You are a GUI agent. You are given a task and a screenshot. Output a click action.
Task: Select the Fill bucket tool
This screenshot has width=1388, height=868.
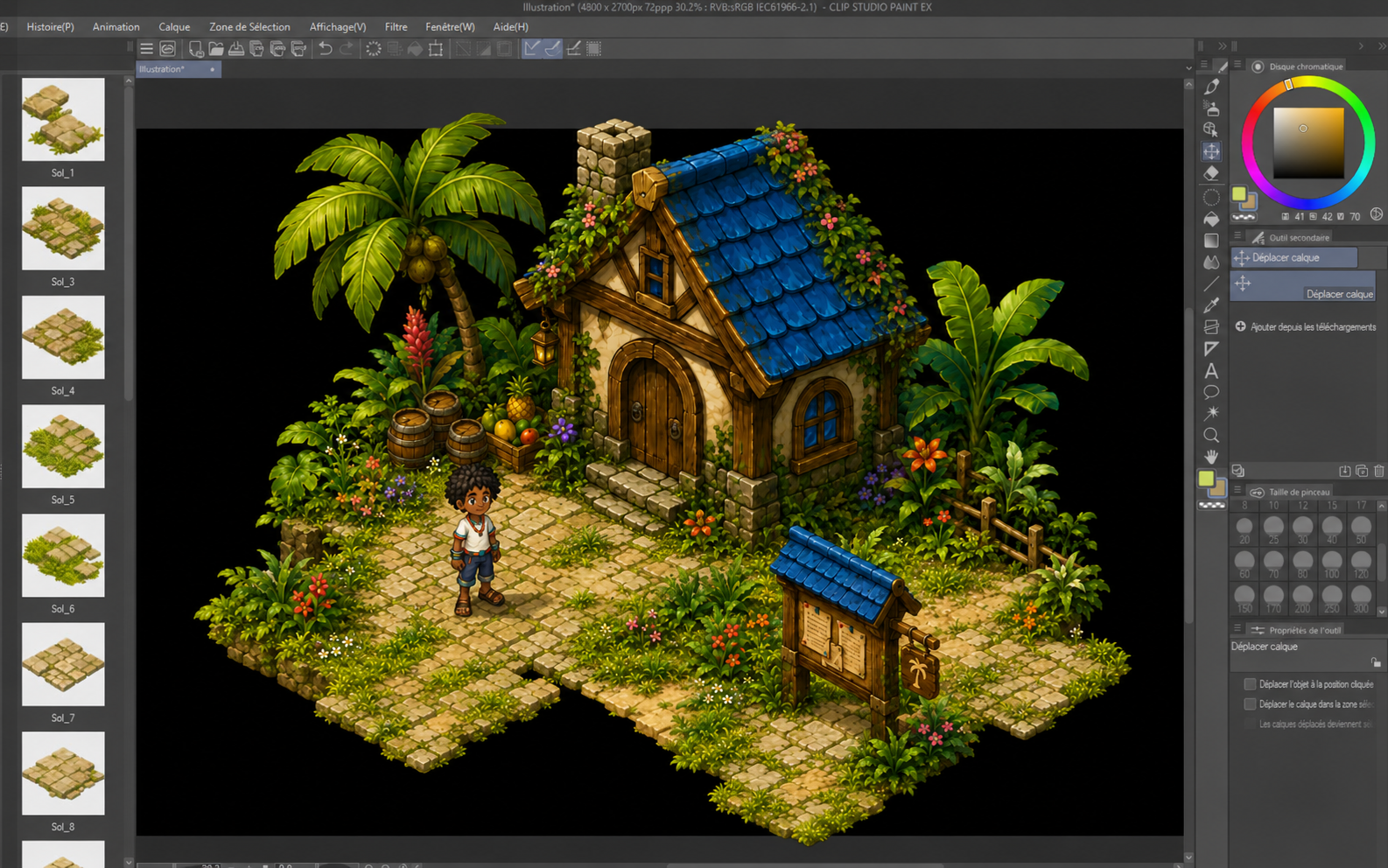[x=1211, y=219]
